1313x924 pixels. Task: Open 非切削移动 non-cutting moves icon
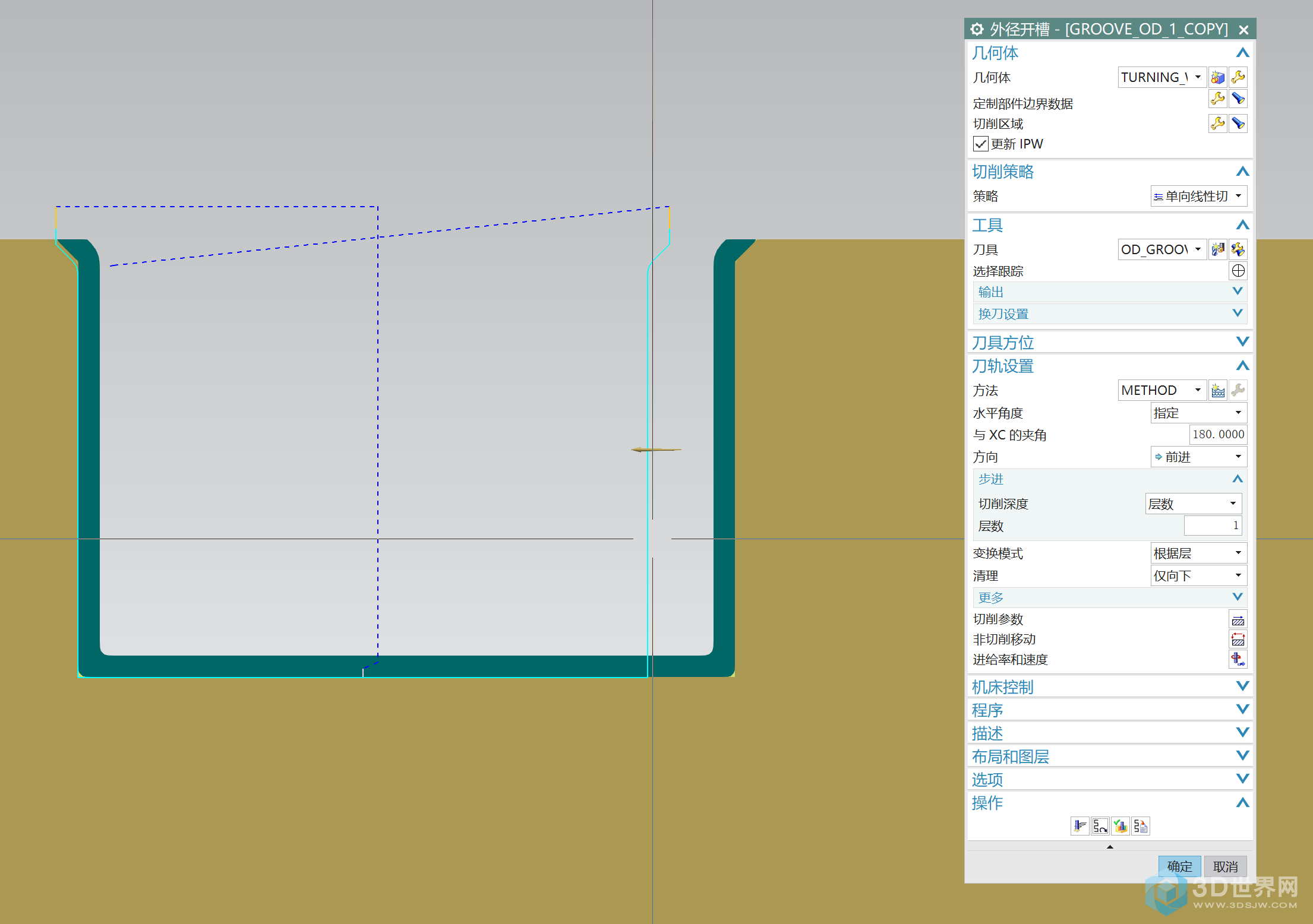click(x=1238, y=640)
